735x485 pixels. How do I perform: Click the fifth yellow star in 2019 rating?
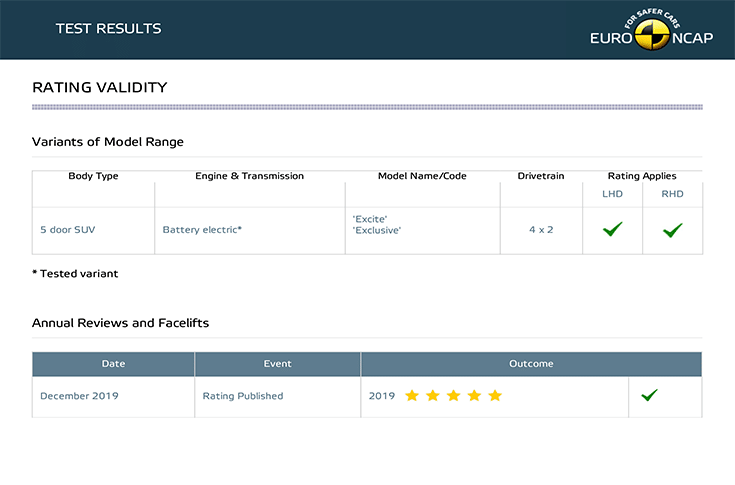point(494,396)
